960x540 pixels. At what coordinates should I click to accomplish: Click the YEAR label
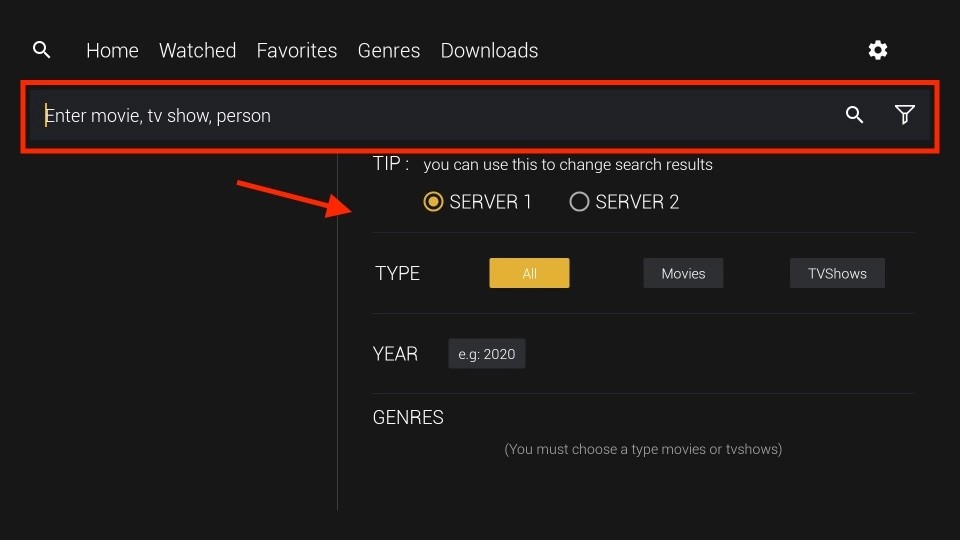396,354
